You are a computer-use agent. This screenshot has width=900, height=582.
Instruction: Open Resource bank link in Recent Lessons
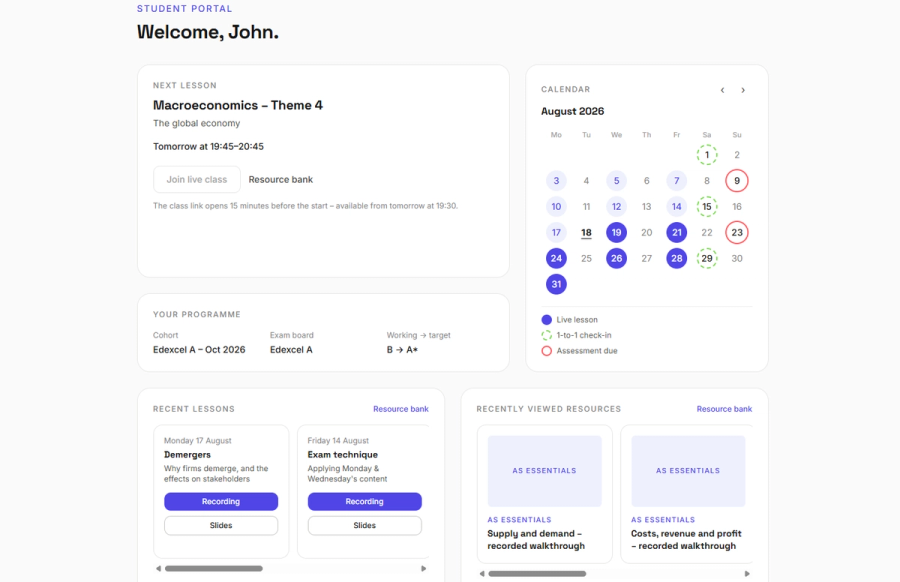tap(401, 409)
